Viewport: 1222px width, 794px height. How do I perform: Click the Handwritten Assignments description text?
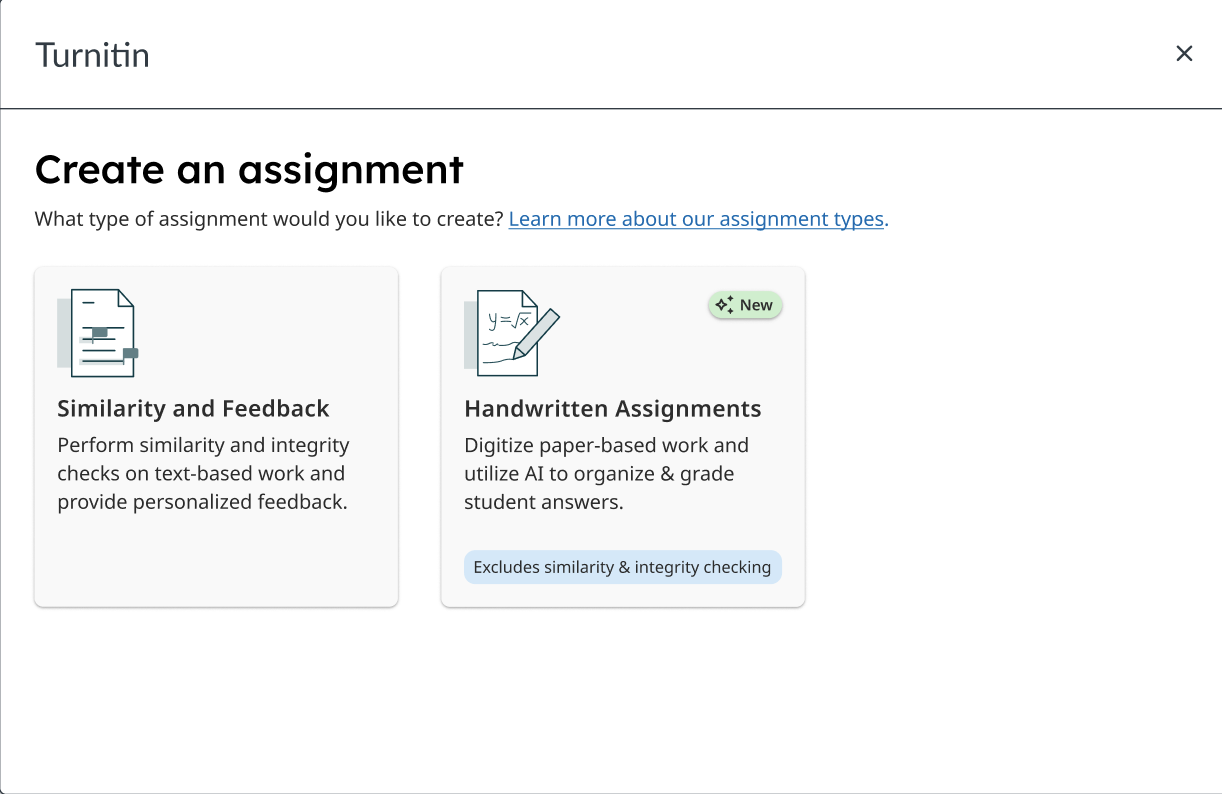(606, 474)
